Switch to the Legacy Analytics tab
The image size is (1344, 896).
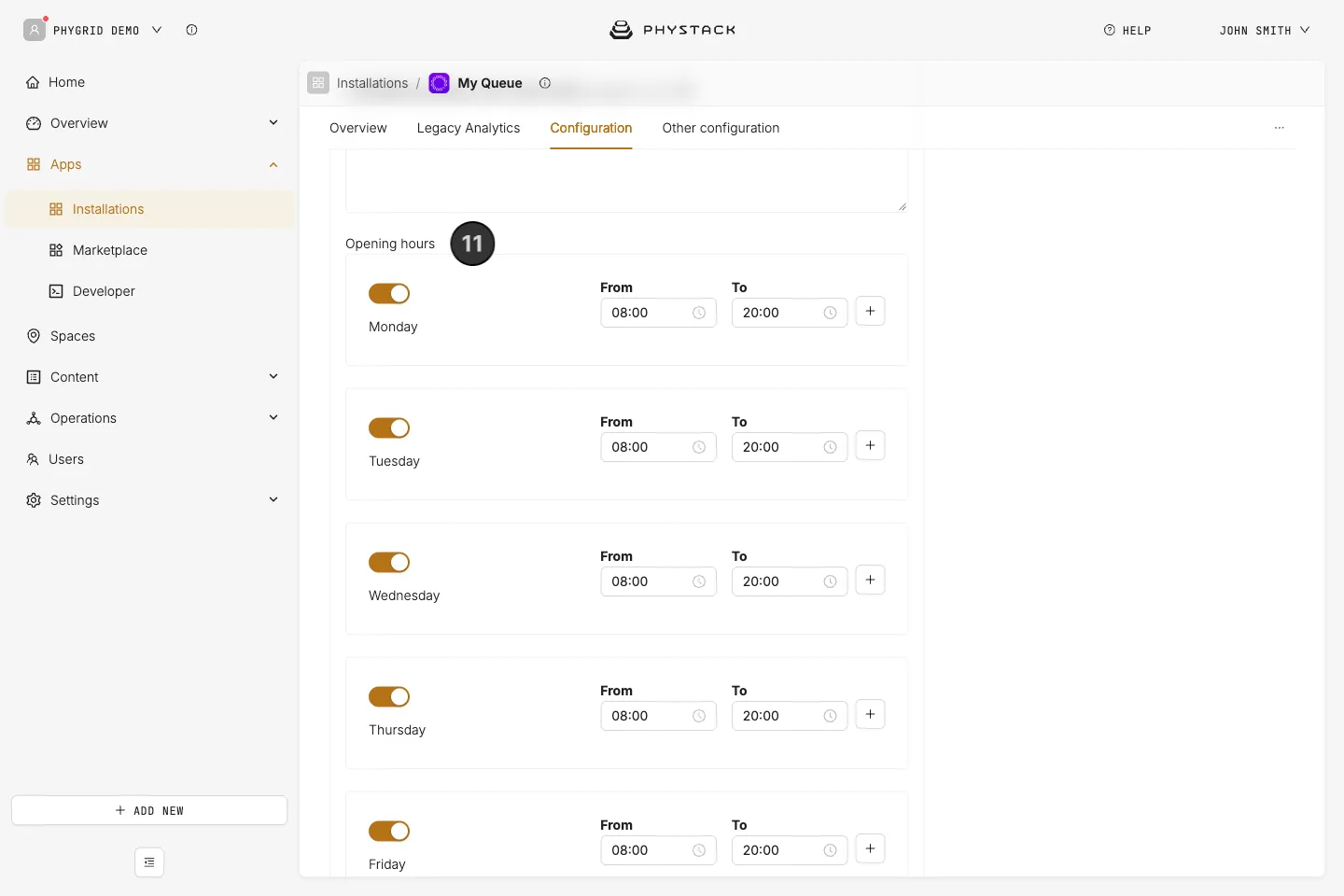click(469, 128)
